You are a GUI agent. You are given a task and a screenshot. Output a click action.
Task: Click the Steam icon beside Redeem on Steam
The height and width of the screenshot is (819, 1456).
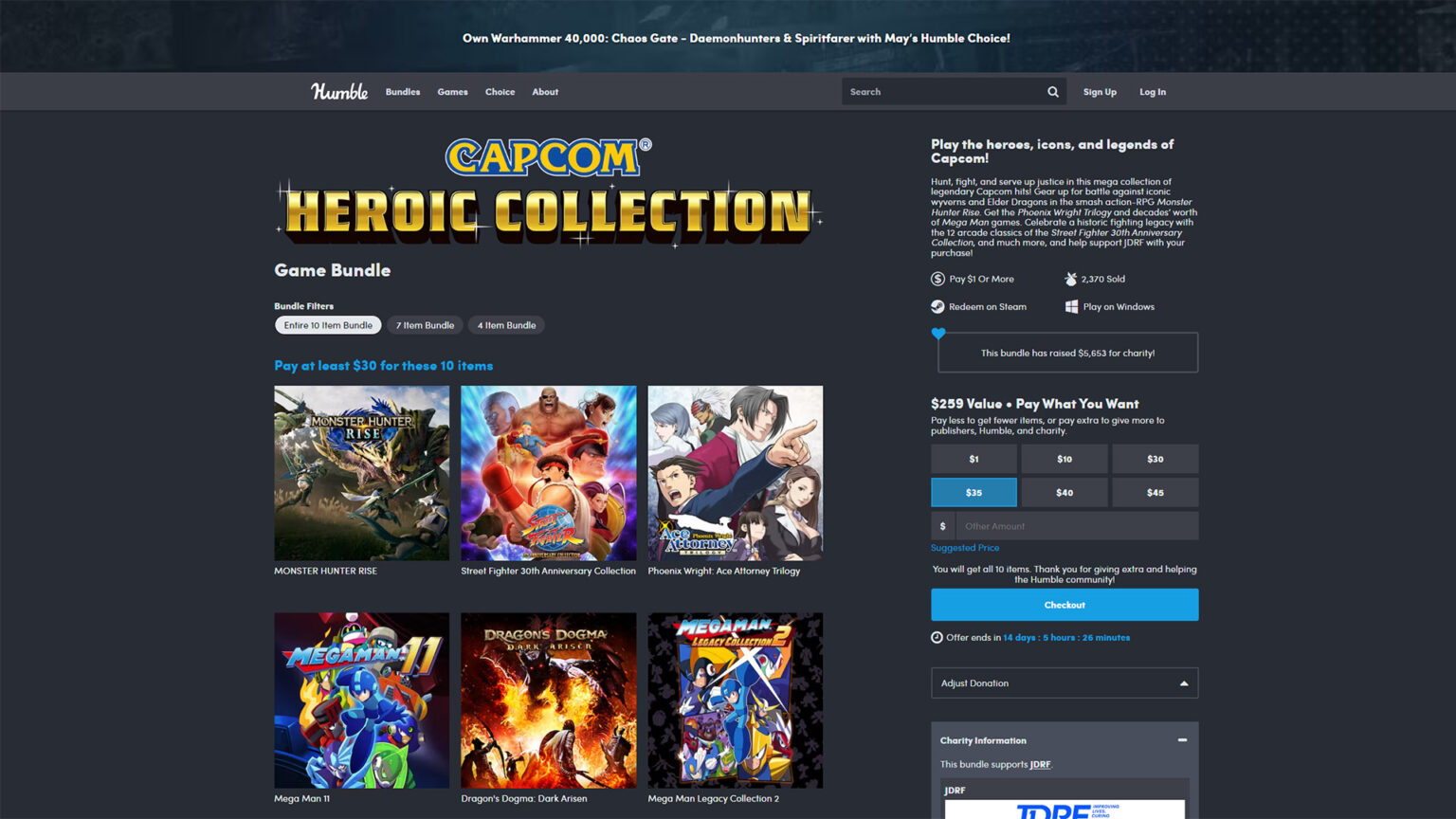click(x=938, y=306)
